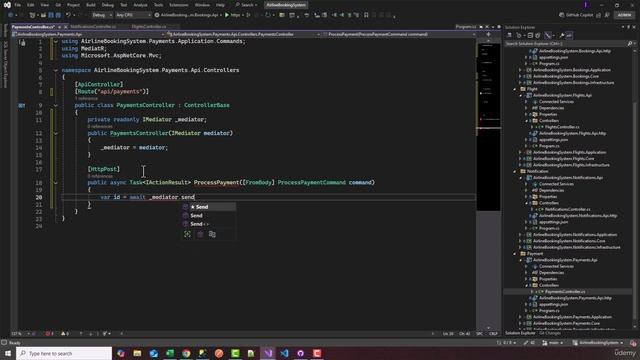Click the main branch selector in status bar
640x360 pixels.
point(553,343)
